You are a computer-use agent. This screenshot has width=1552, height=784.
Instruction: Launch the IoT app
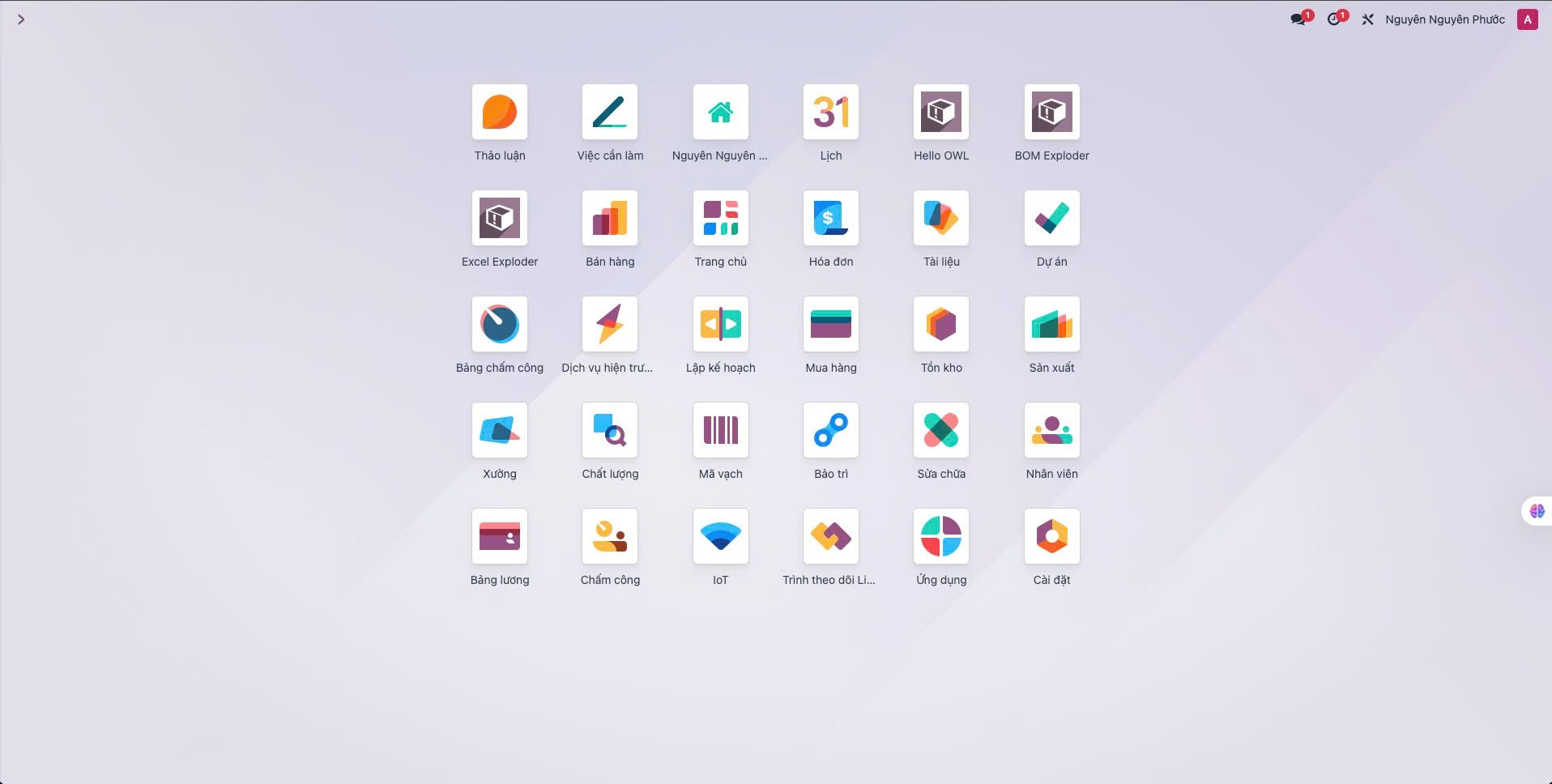[720, 537]
